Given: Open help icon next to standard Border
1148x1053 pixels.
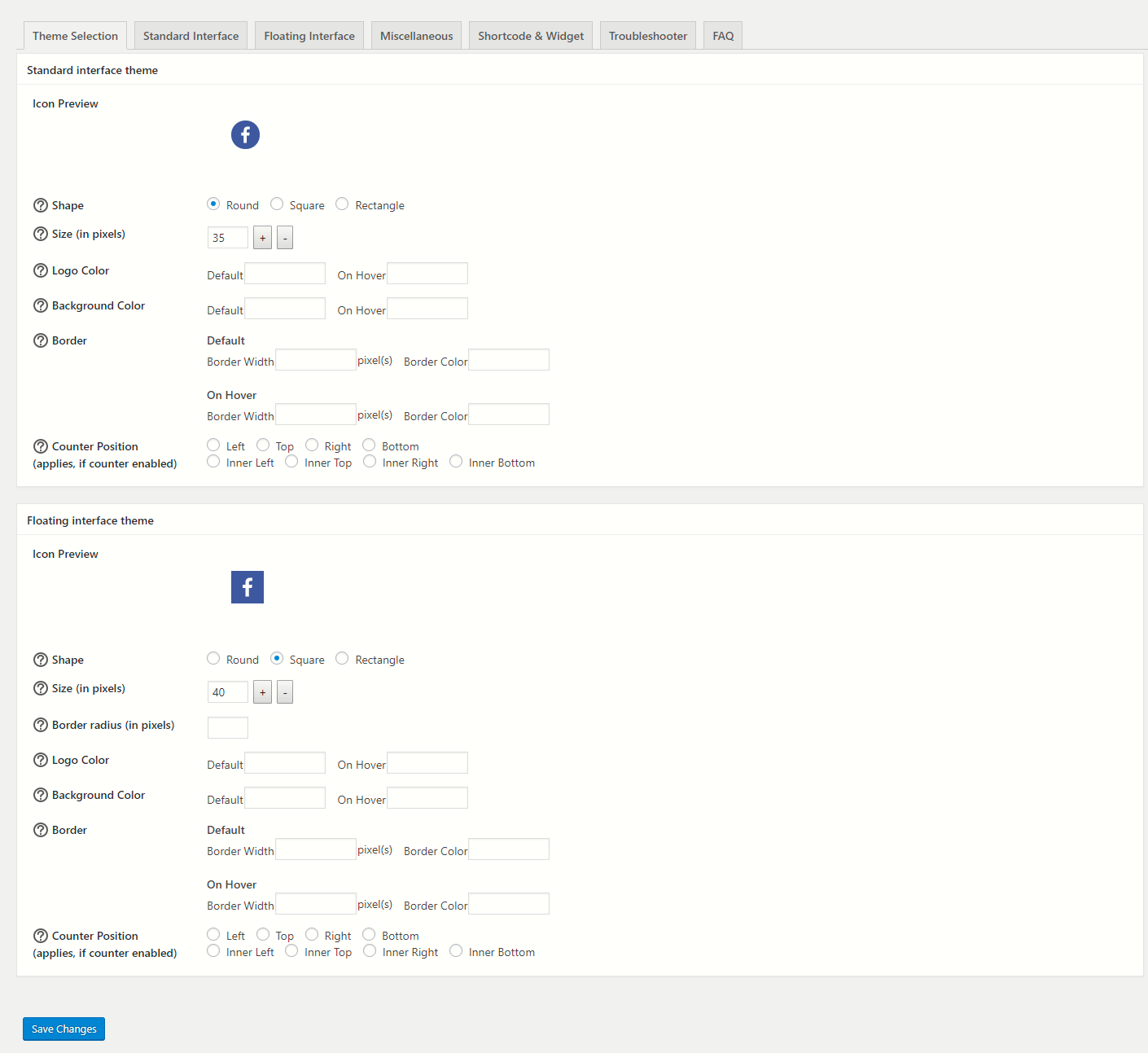Looking at the screenshot, I should click(x=41, y=340).
